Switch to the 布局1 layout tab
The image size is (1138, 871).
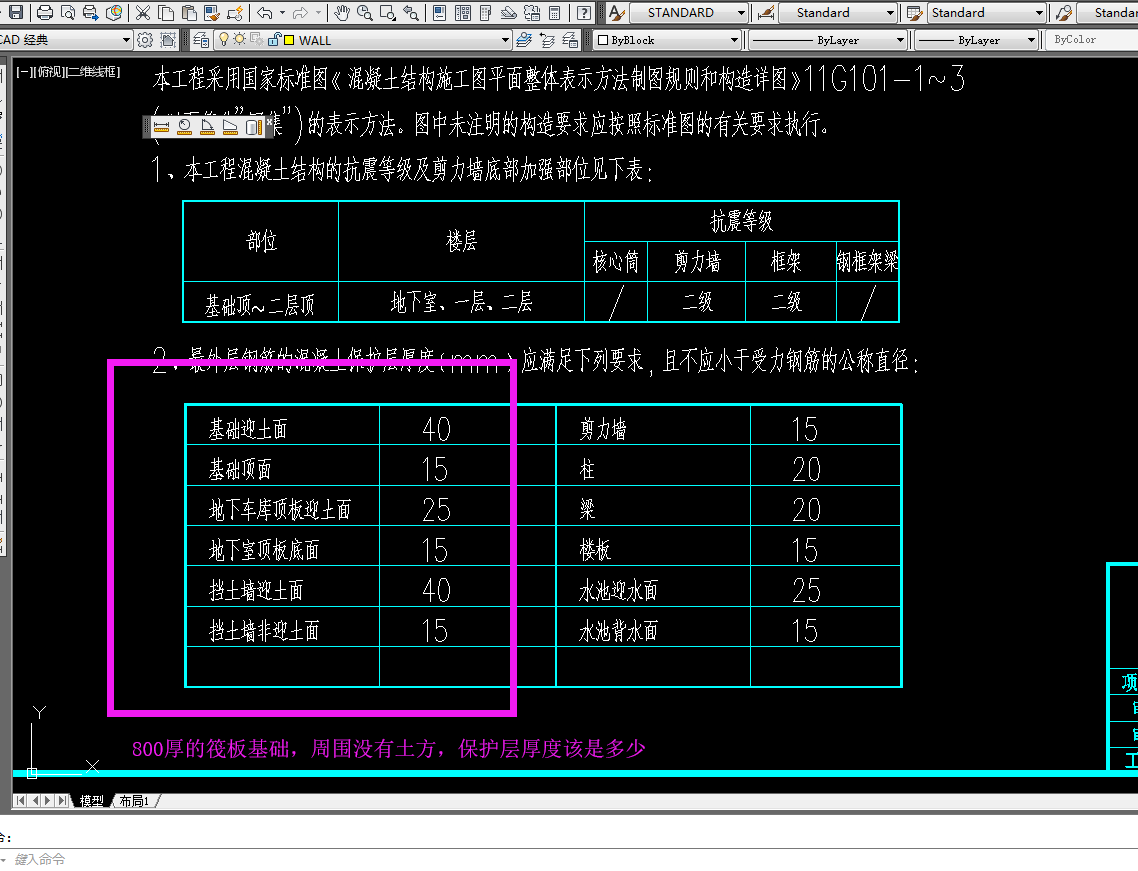coord(134,801)
